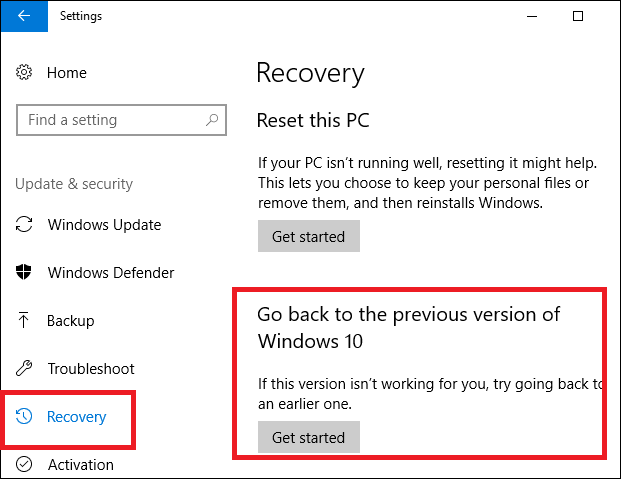Maximize the Settings window
This screenshot has width=622, height=480.
tap(578, 16)
